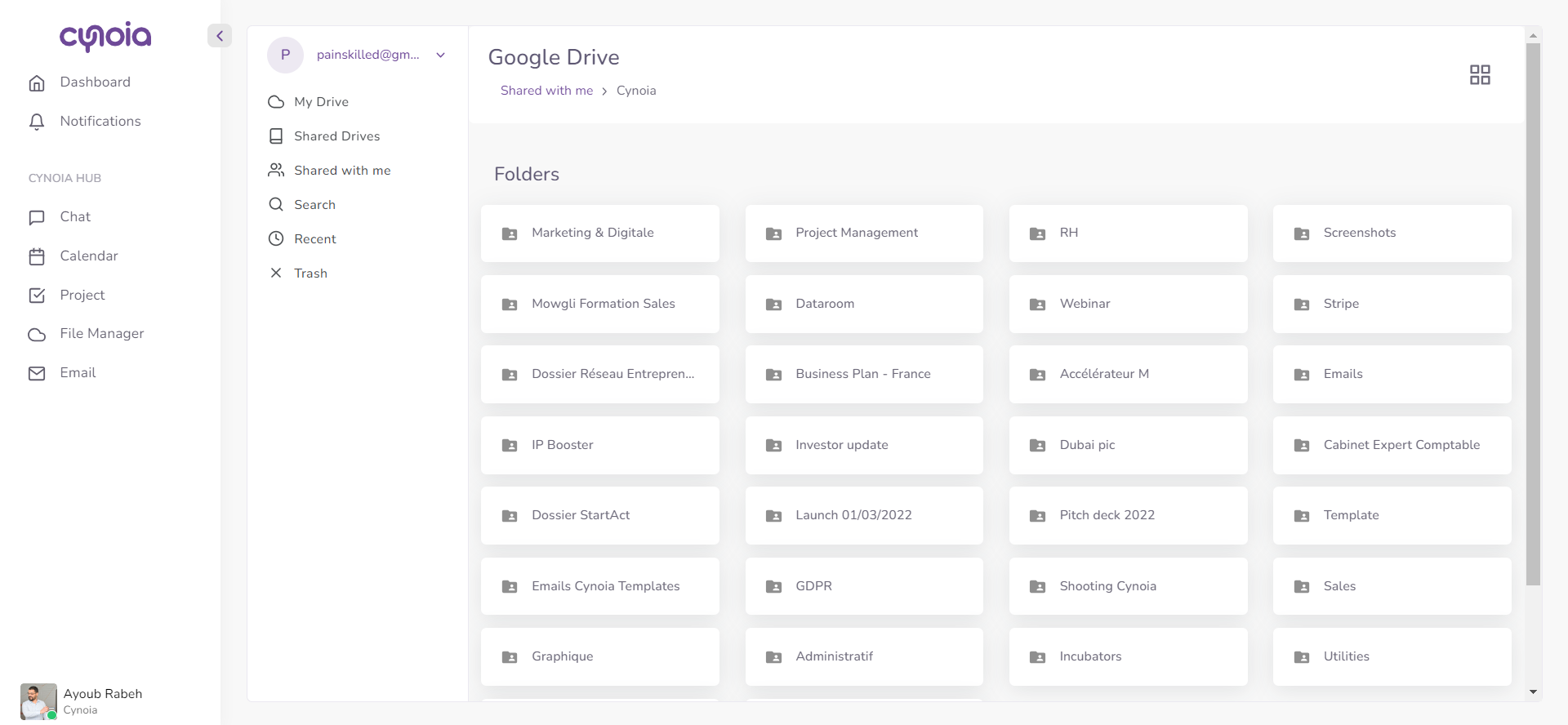Click the File Manager cloud icon
Image resolution: width=1568 pixels, height=725 pixels.
pyautogui.click(x=37, y=334)
